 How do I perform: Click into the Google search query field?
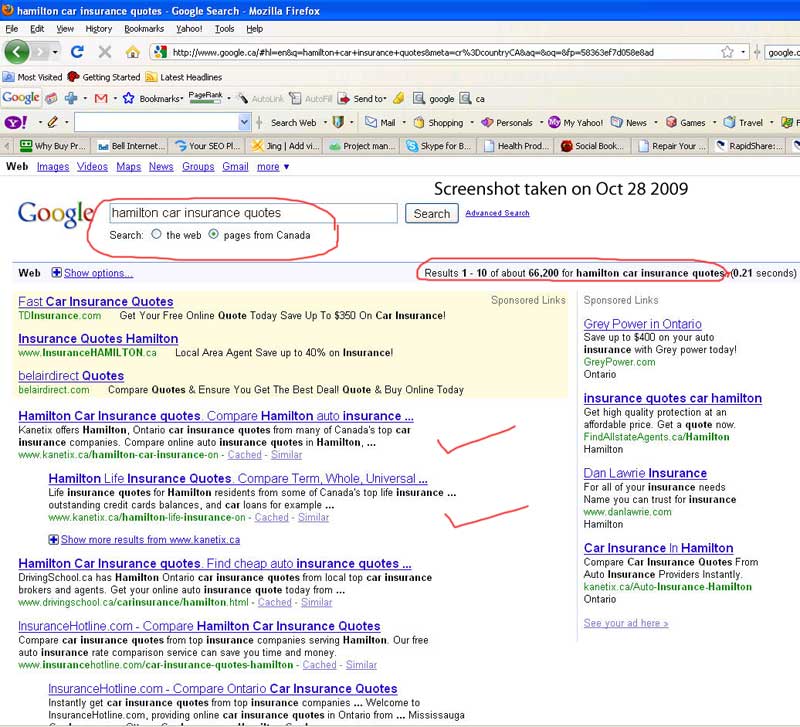tap(252, 213)
